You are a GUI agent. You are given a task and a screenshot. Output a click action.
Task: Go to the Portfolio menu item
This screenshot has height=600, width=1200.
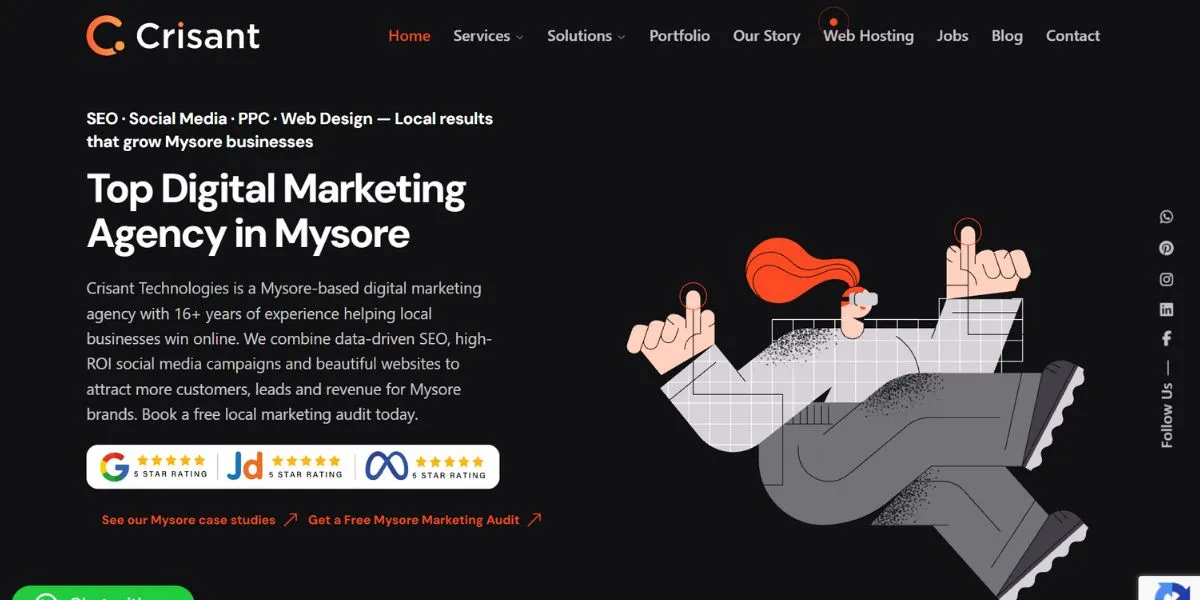point(679,36)
